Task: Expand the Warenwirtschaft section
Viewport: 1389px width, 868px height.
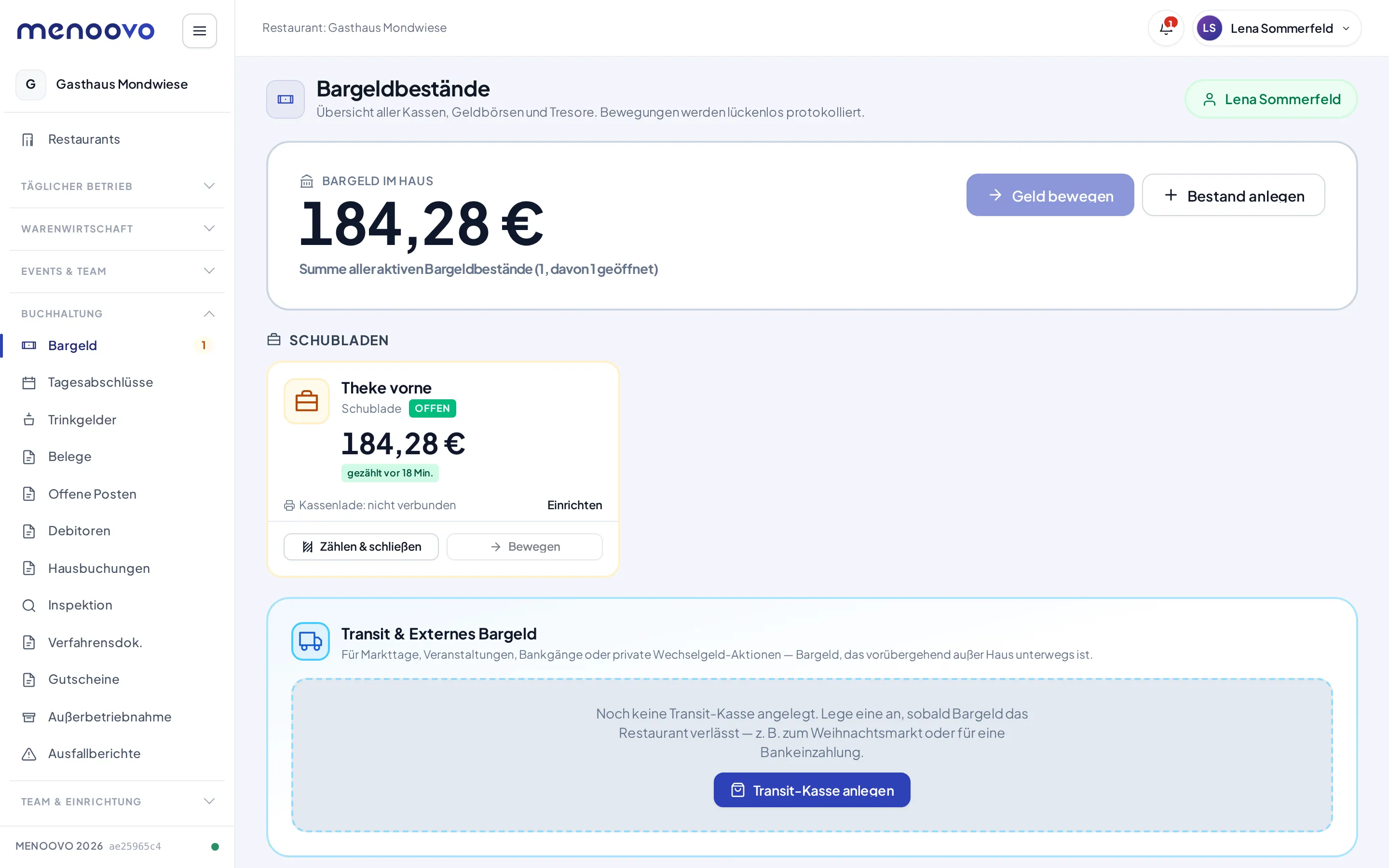Action: [x=117, y=229]
